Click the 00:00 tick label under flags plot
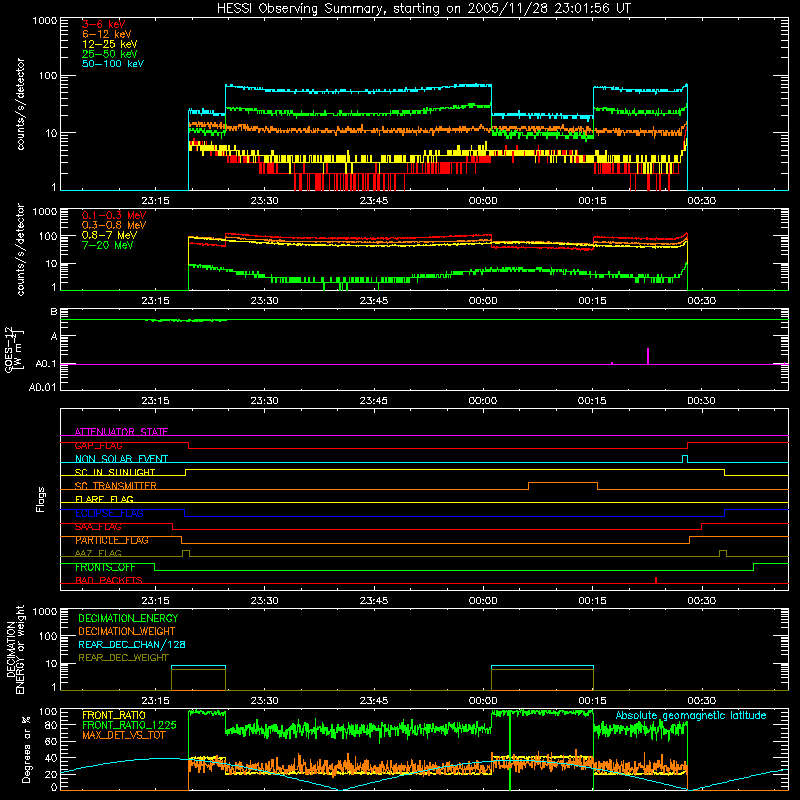 [483, 601]
